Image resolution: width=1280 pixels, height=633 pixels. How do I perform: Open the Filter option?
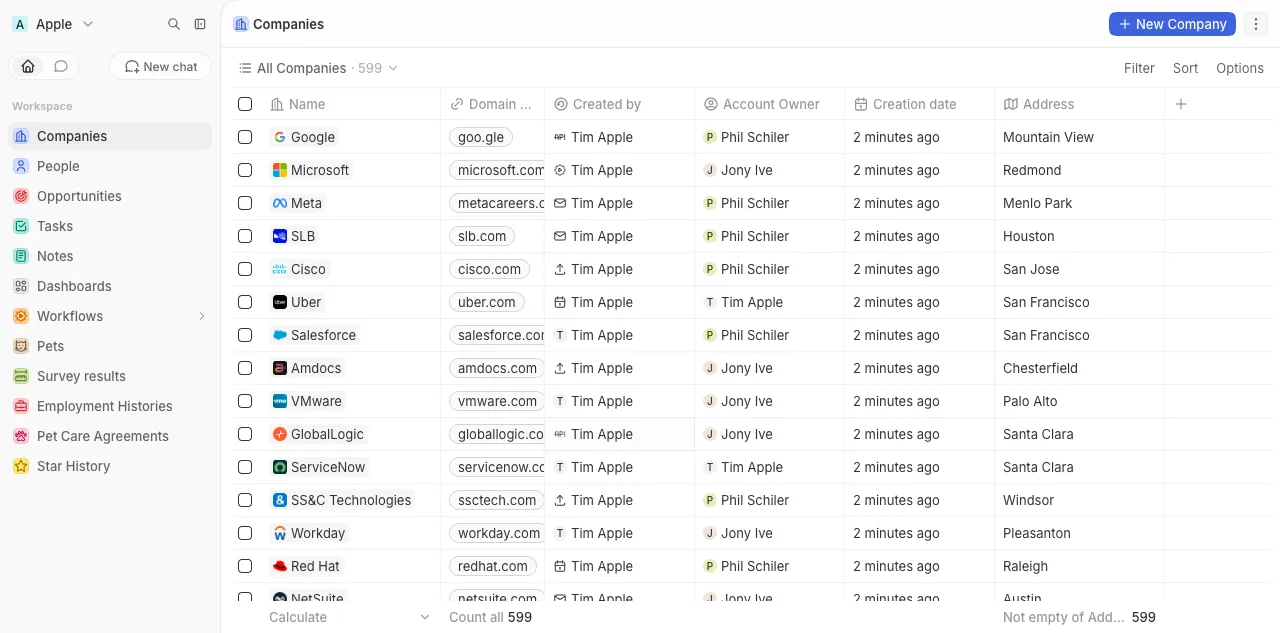(1139, 68)
